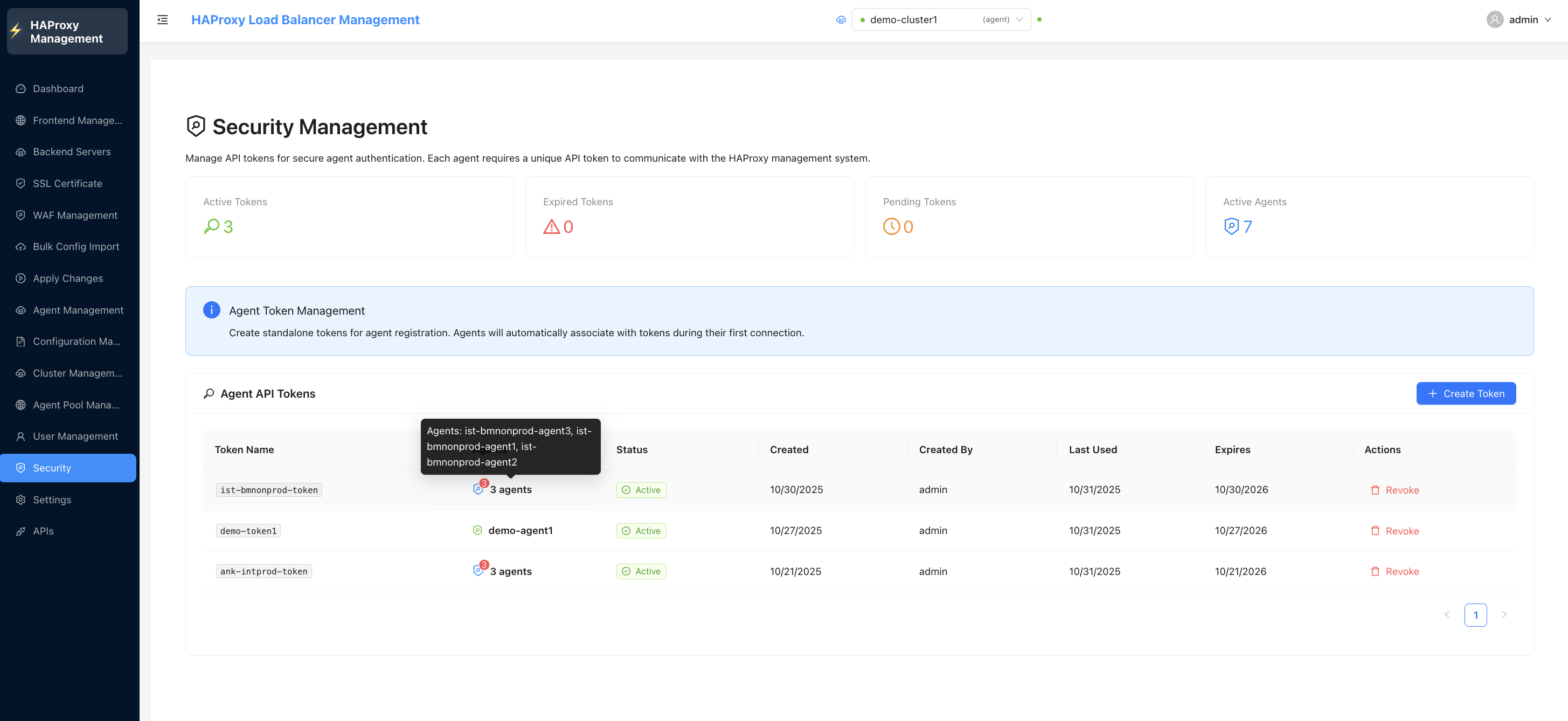Click the previous page arrow
Image resolution: width=1568 pixels, height=721 pixels.
pos(1447,614)
